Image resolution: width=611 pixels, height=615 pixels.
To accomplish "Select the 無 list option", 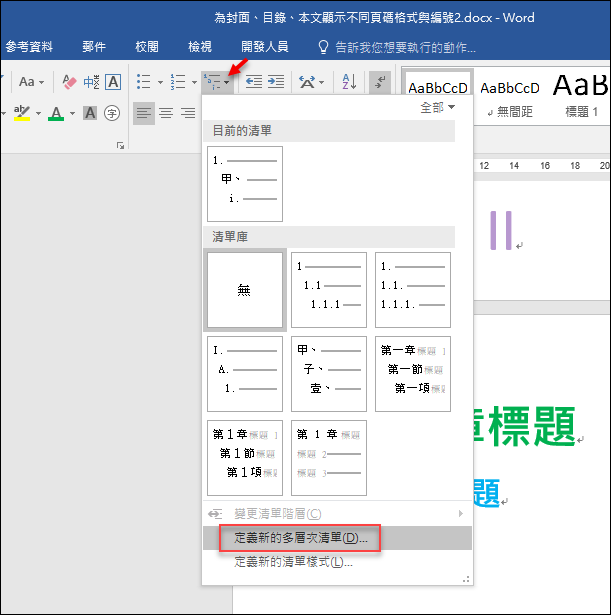I will 245,290.
